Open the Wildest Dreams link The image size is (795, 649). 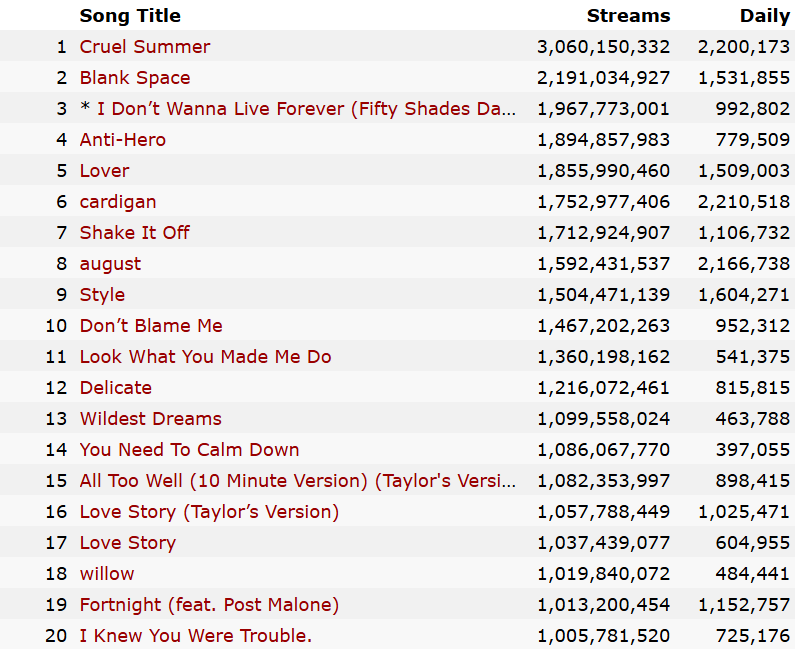coord(151,419)
